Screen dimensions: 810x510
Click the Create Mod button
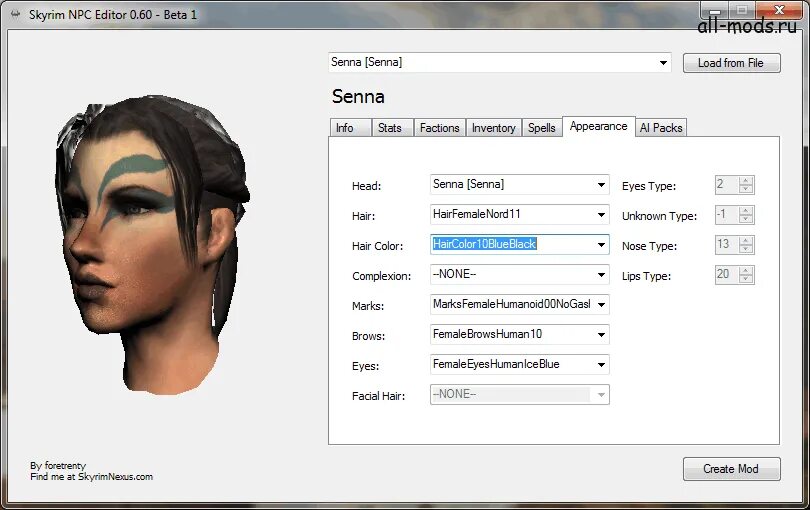pyautogui.click(x=731, y=469)
